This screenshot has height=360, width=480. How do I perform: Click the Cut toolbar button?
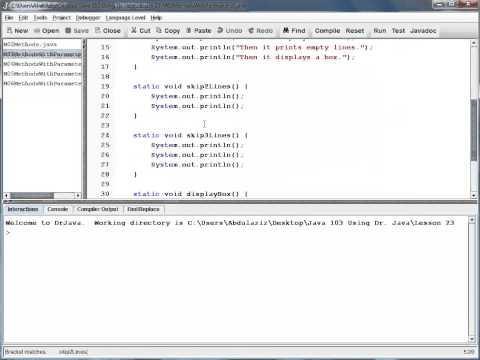coord(141,31)
